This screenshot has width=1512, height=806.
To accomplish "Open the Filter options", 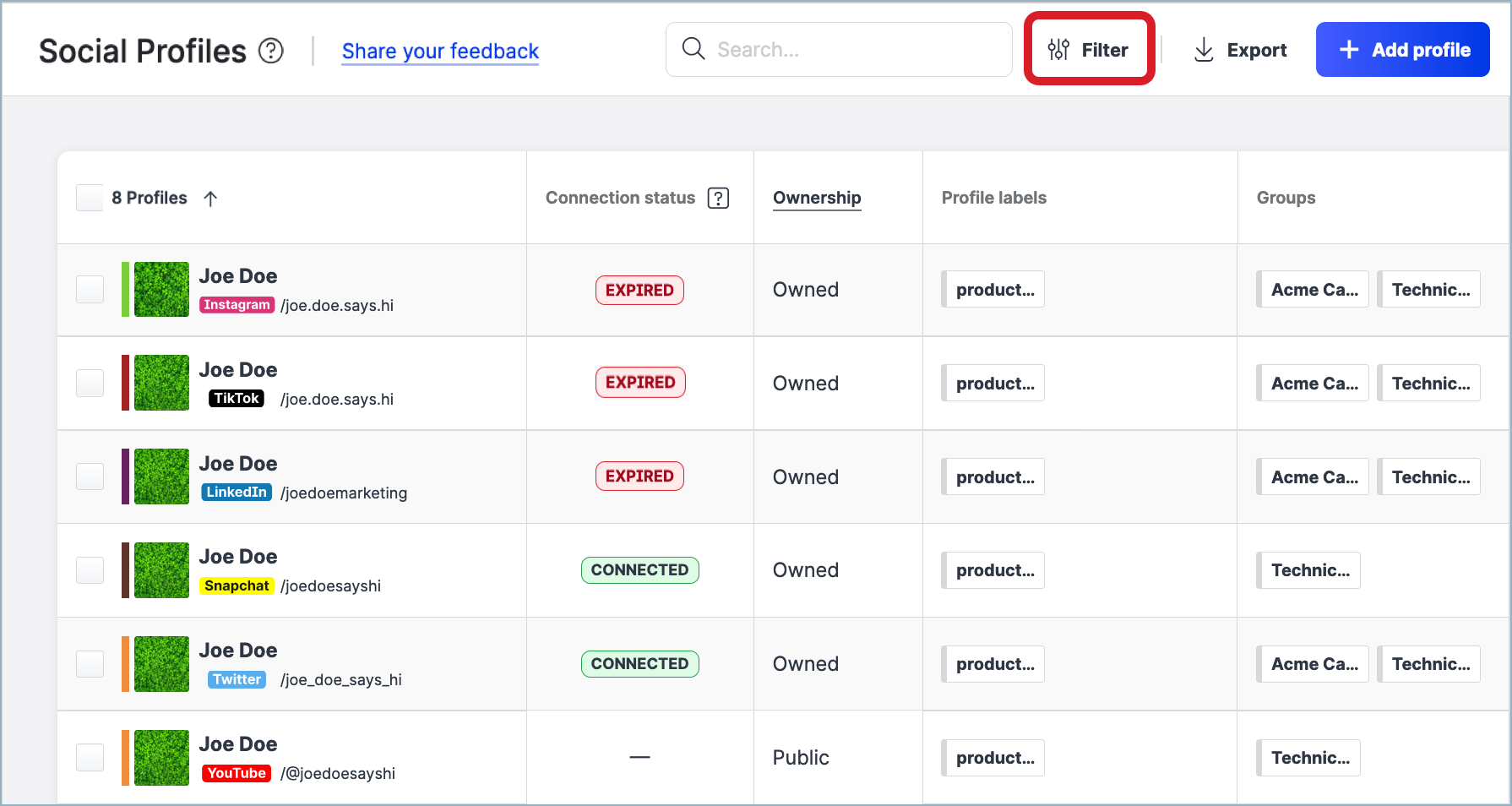I will (x=1089, y=50).
